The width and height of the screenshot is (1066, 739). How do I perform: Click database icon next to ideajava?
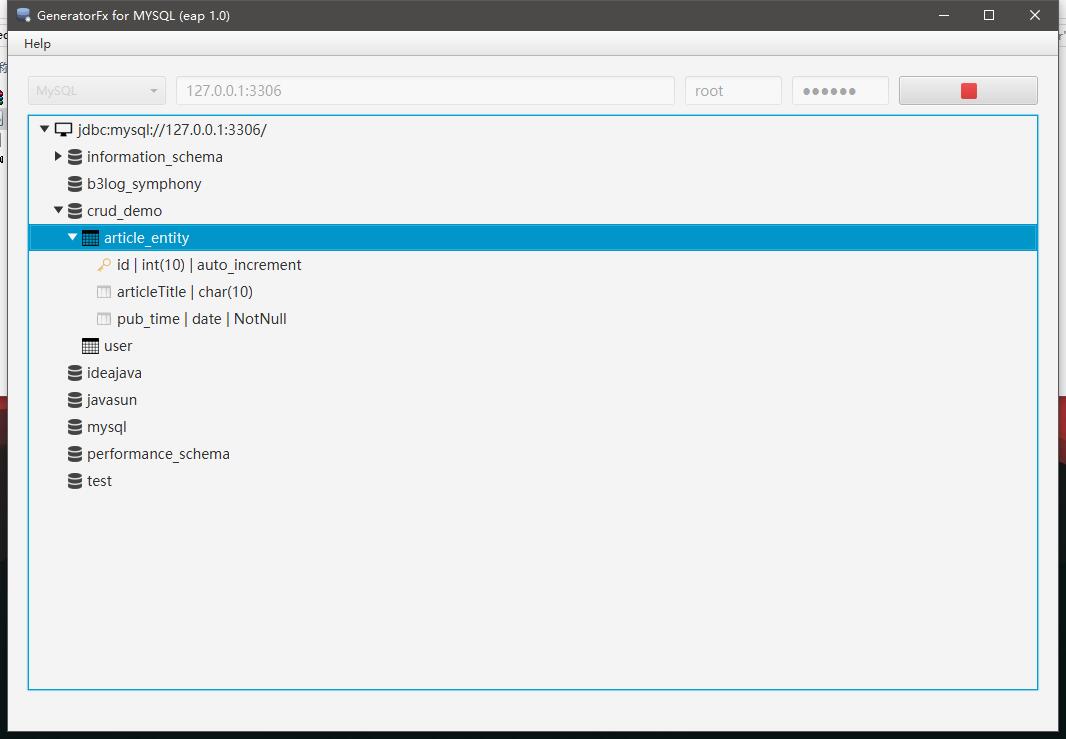pyautogui.click(x=75, y=373)
